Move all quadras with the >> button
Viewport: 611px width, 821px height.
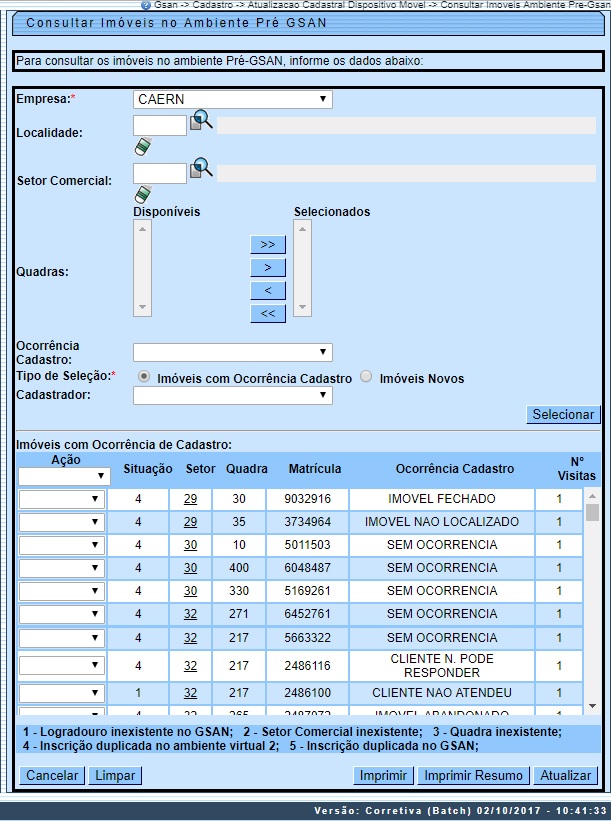tap(268, 244)
